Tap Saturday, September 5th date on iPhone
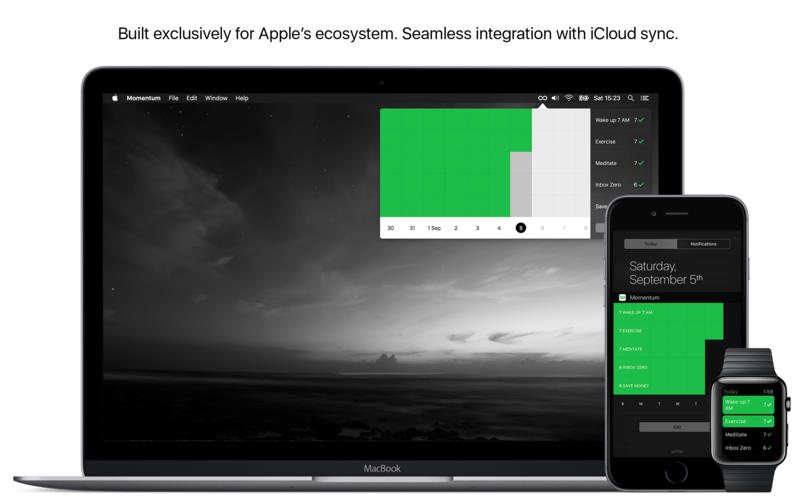Screen dimensions: 800x500 click(666, 273)
